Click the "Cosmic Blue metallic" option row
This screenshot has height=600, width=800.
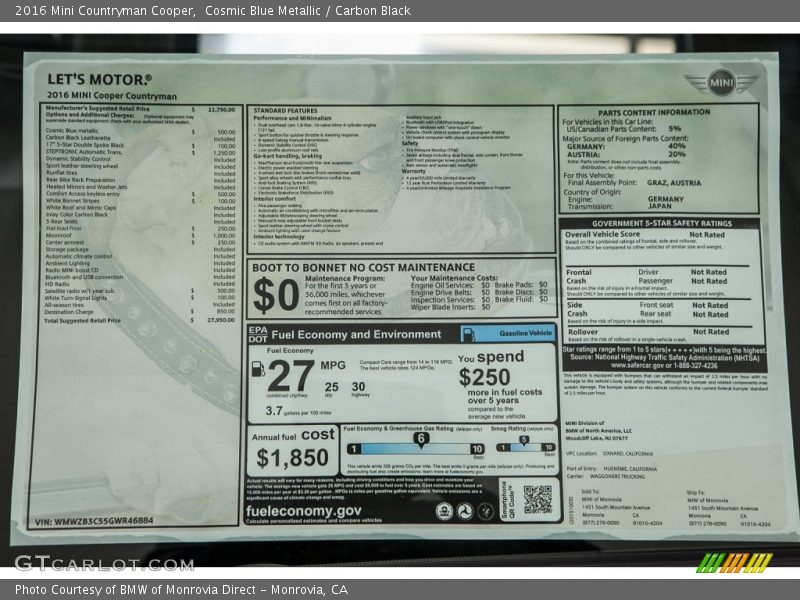(x=140, y=131)
